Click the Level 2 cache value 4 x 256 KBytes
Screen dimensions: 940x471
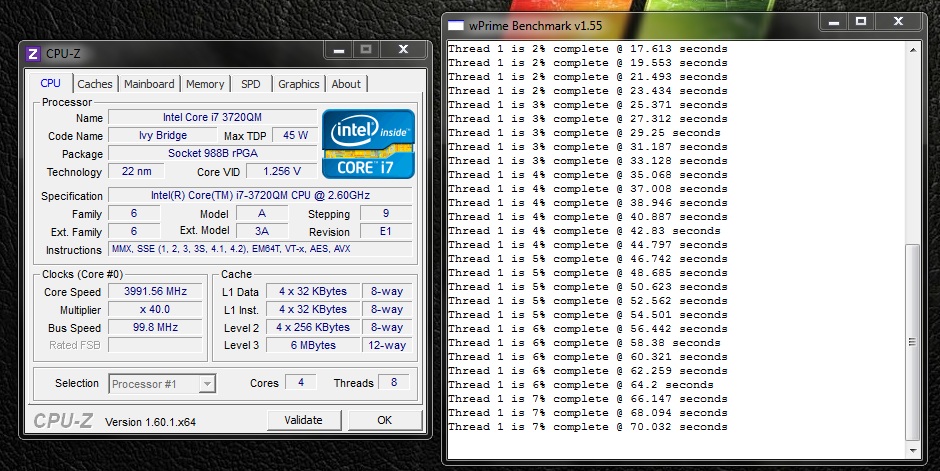pyautogui.click(x=313, y=328)
